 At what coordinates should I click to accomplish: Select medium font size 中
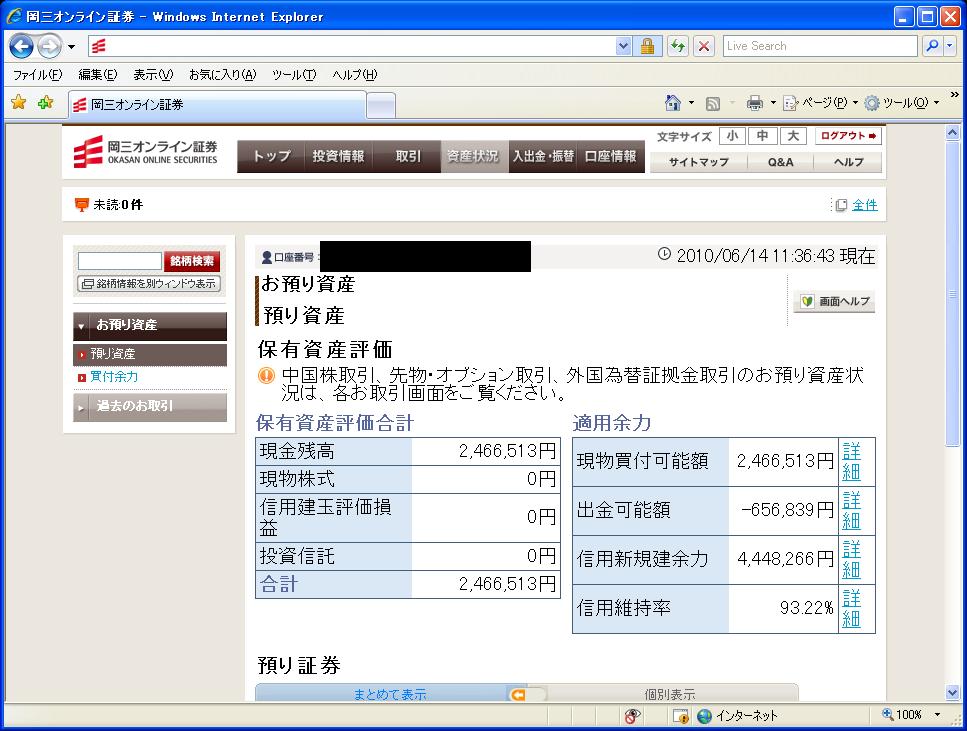click(x=762, y=136)
